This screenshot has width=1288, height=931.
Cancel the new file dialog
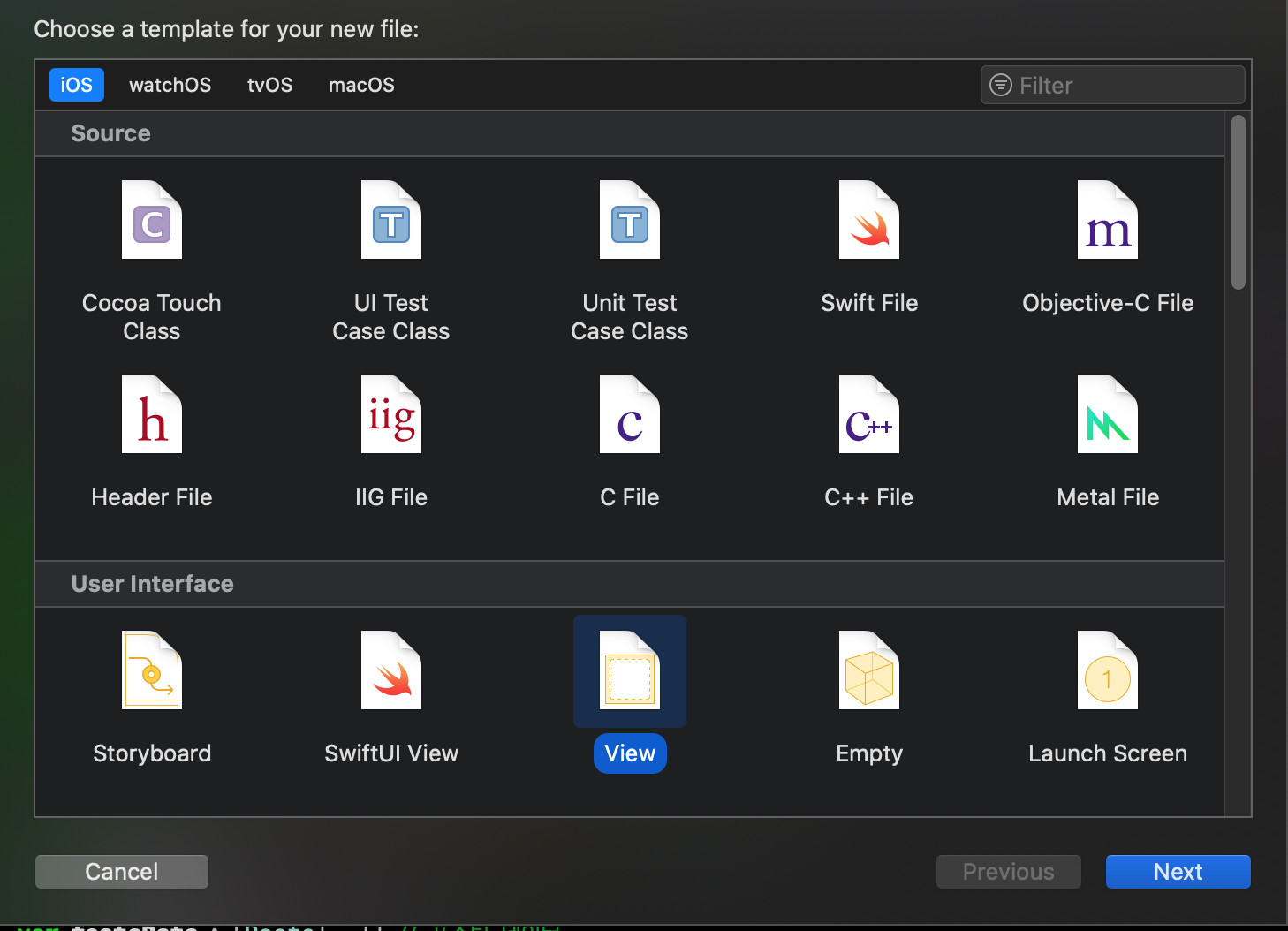tap(122, 872)
